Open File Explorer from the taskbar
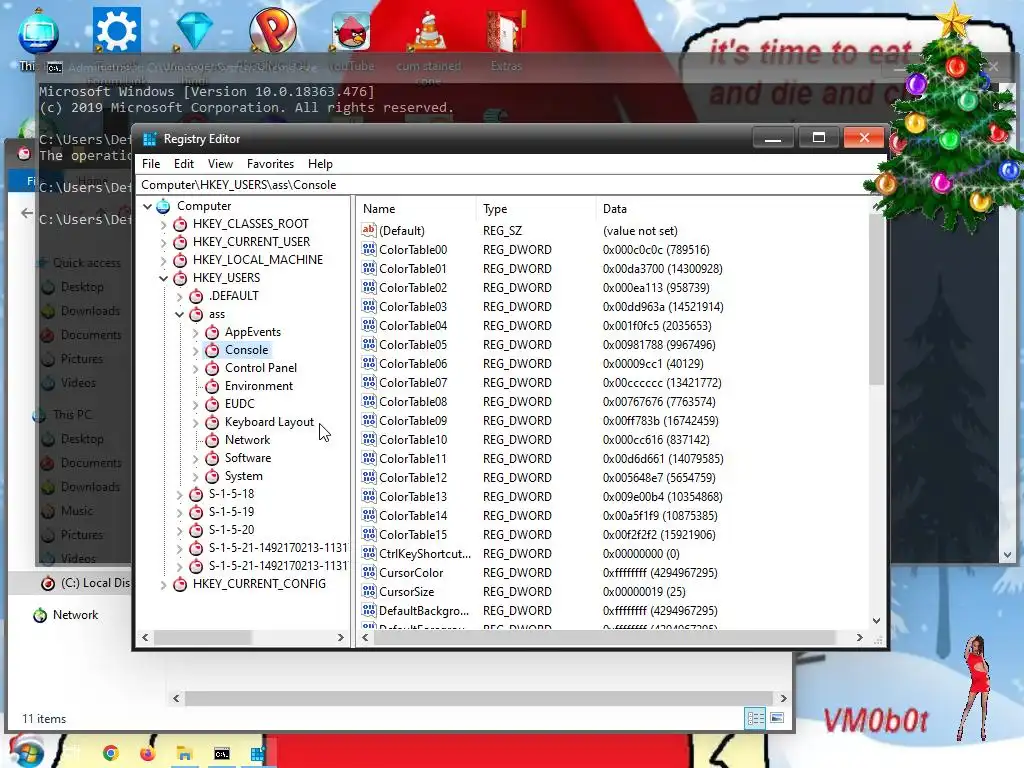The height and width of the screenshot is (768, 1024). pos(185,754)
